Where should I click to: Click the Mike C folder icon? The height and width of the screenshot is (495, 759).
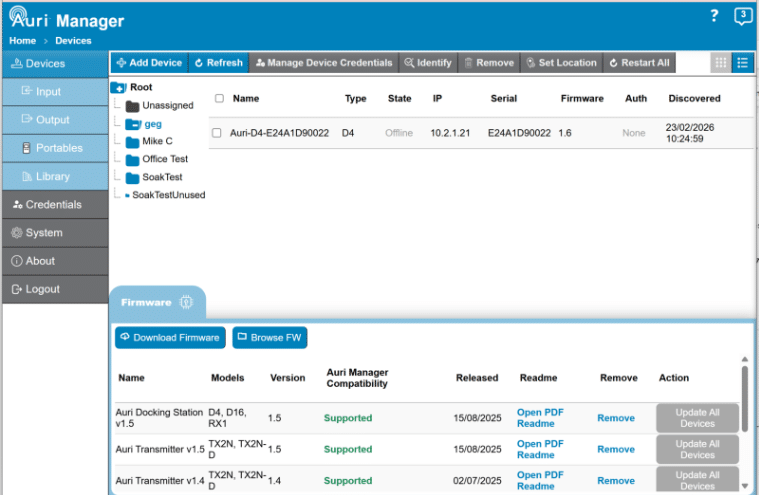[x=132, y=142]
